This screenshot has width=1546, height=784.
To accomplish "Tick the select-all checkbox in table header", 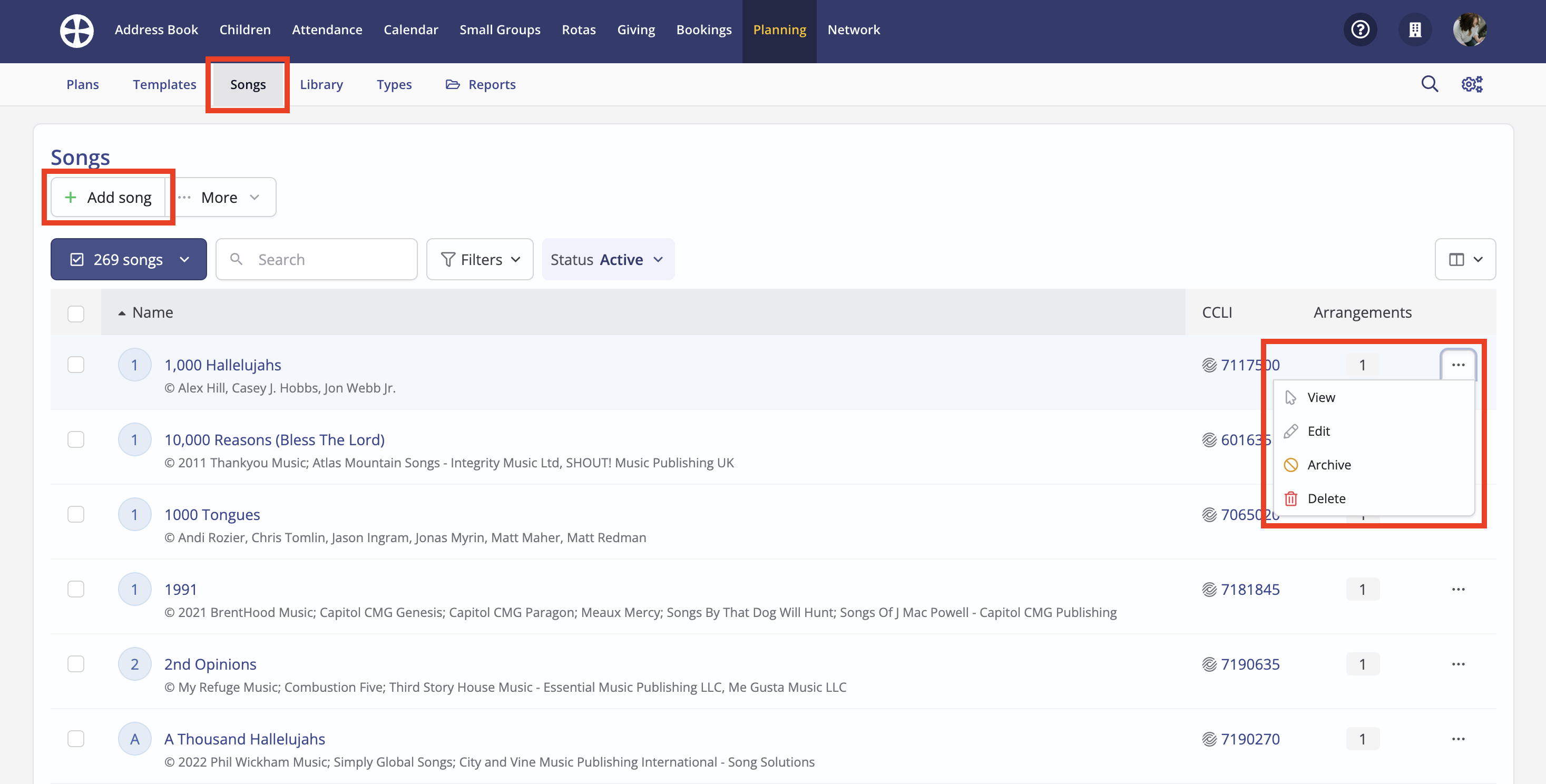I will (x=76, y=313).
